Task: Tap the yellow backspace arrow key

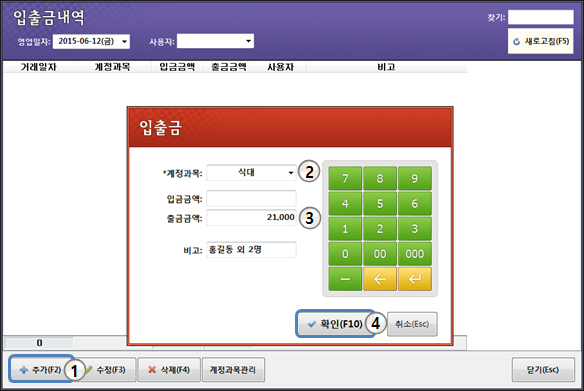Action: coord(380,279)
